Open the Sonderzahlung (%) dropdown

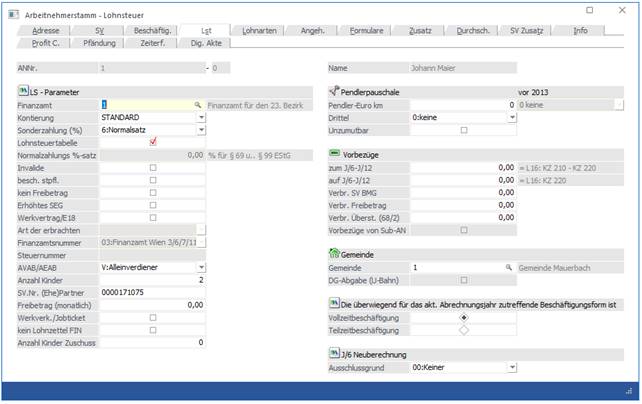click(201, 130)
